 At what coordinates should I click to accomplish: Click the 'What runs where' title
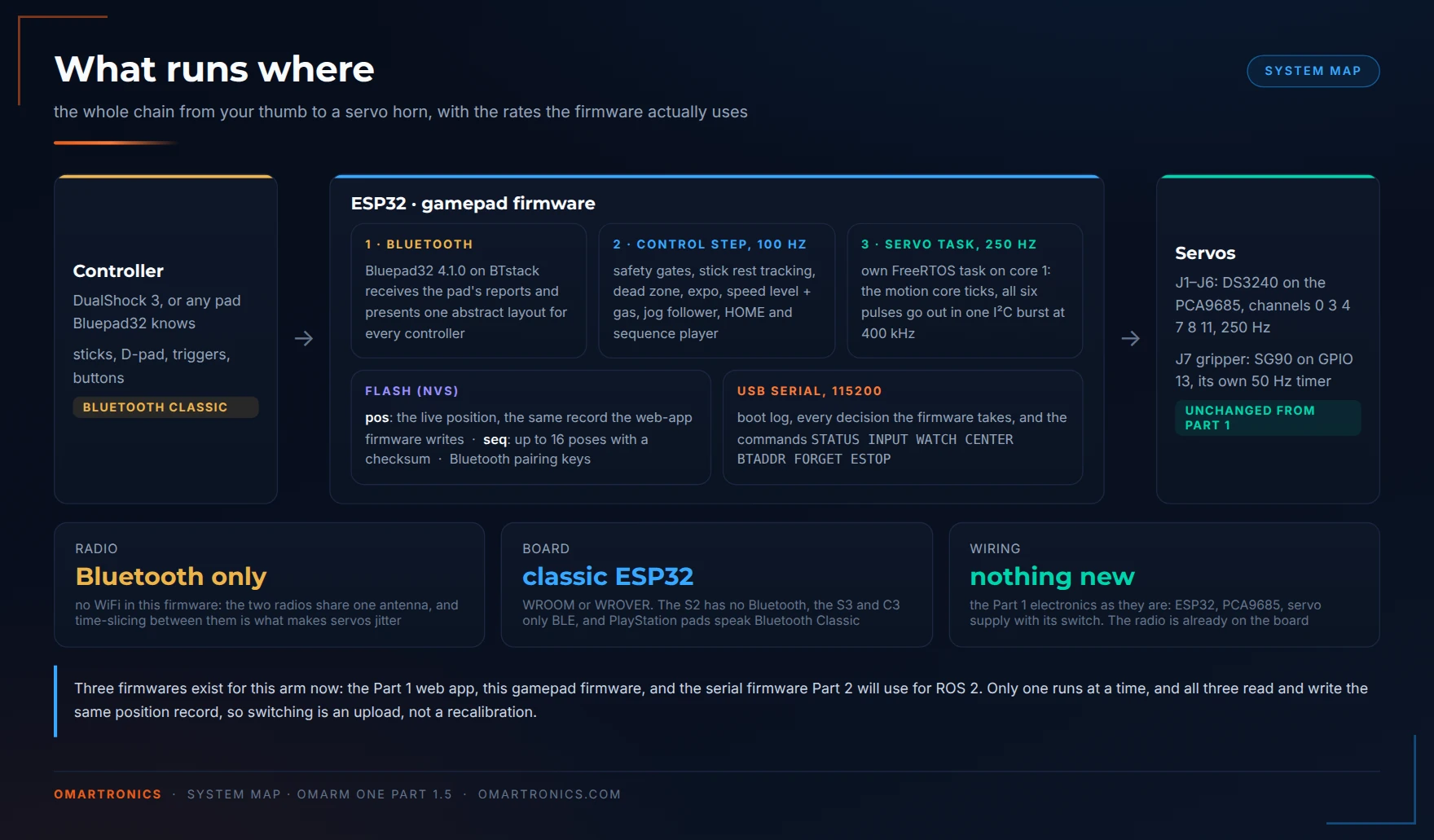tap(214, 69)
